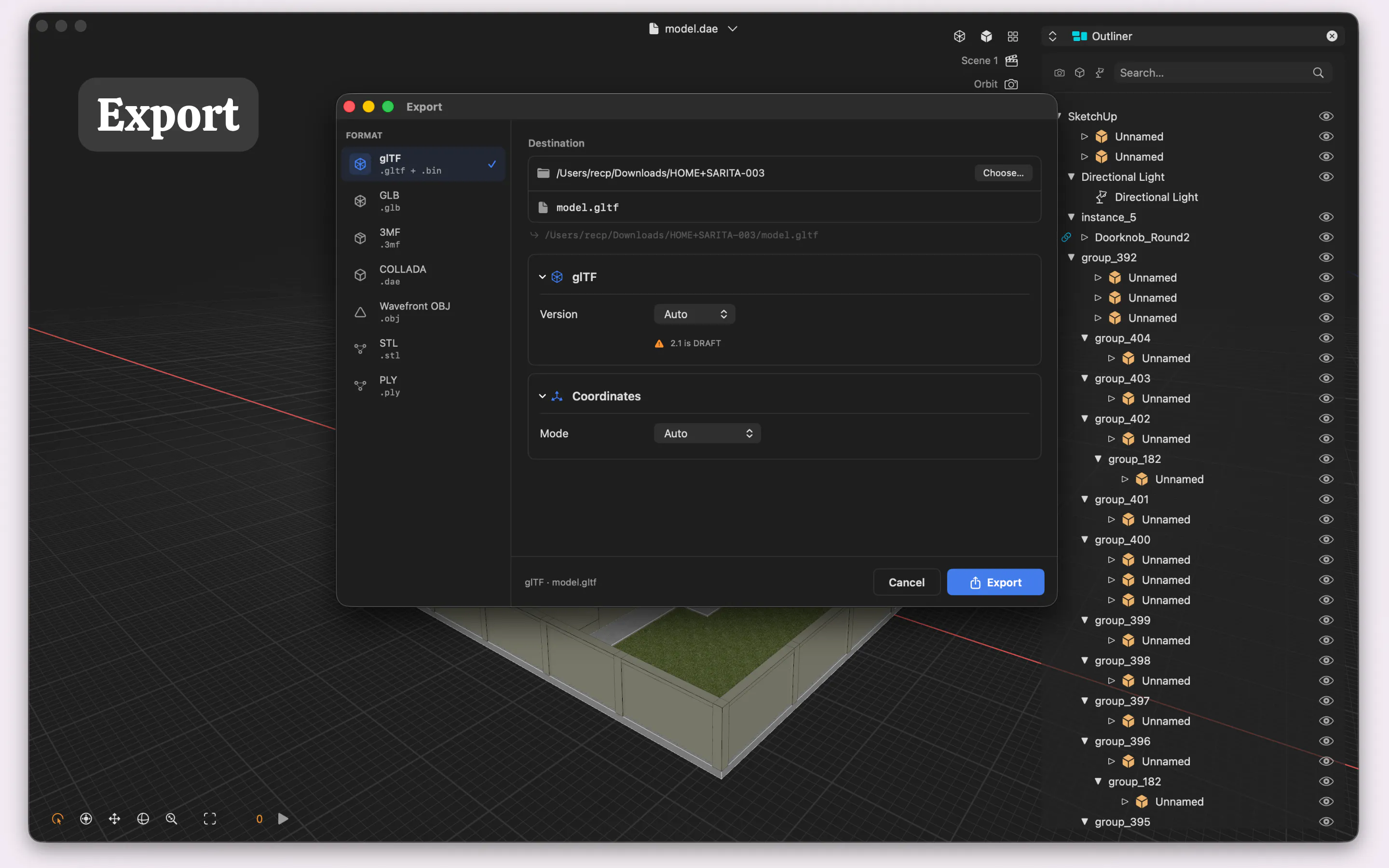Select the glTF .gltf + .bin format

point(423,164)
